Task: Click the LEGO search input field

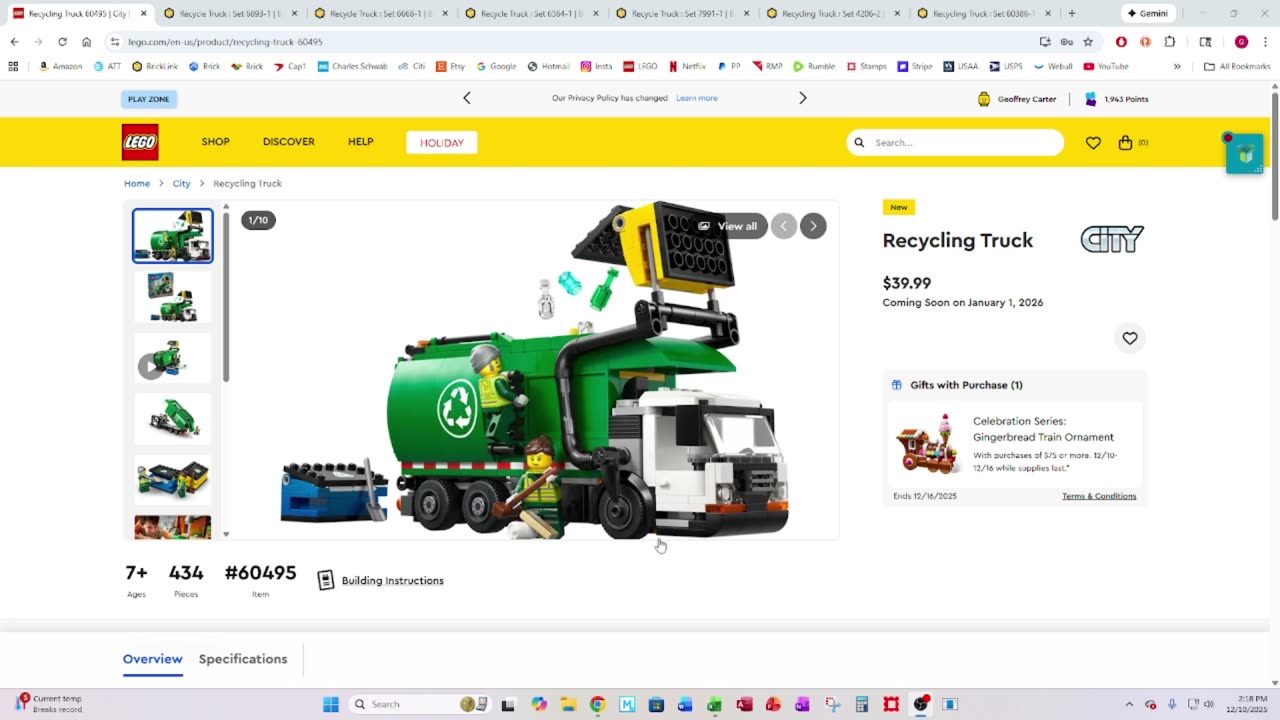Action: [x=955, y=143]
